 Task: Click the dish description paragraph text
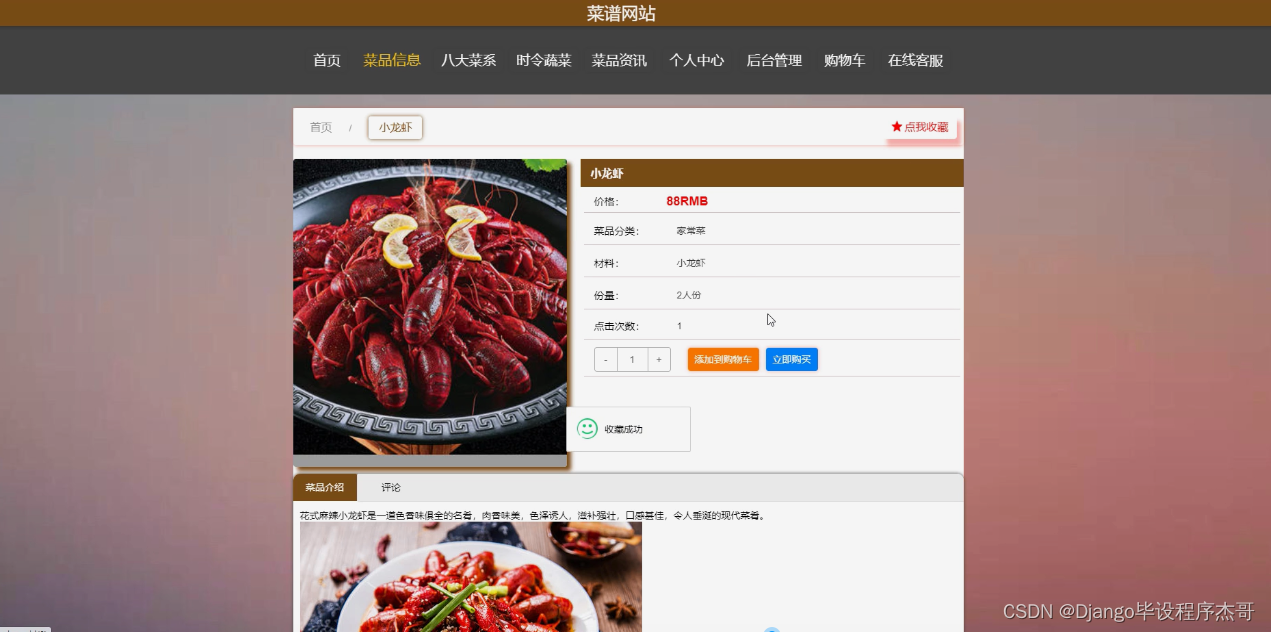(x=533, y=516)
